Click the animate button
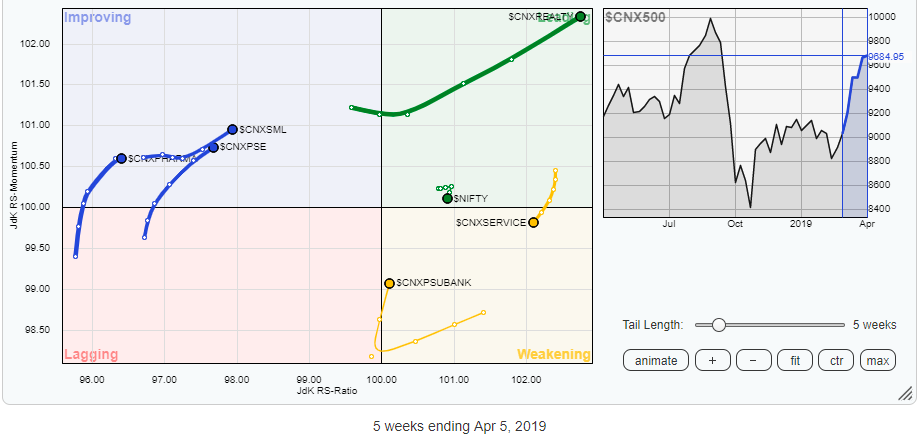This screenshot has height=438, width=921. click(657, 361)
